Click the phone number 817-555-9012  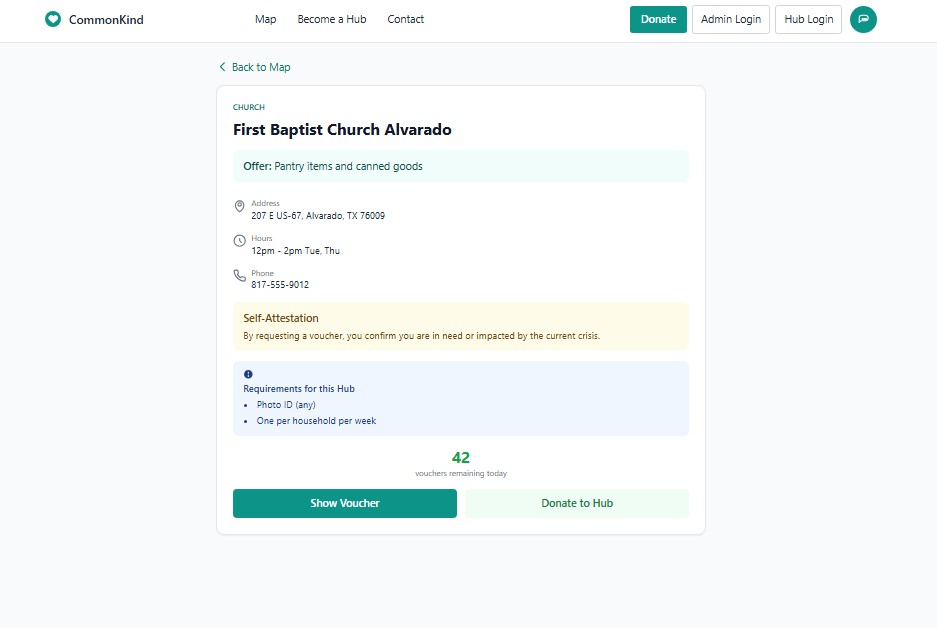[x=280, y=285]
